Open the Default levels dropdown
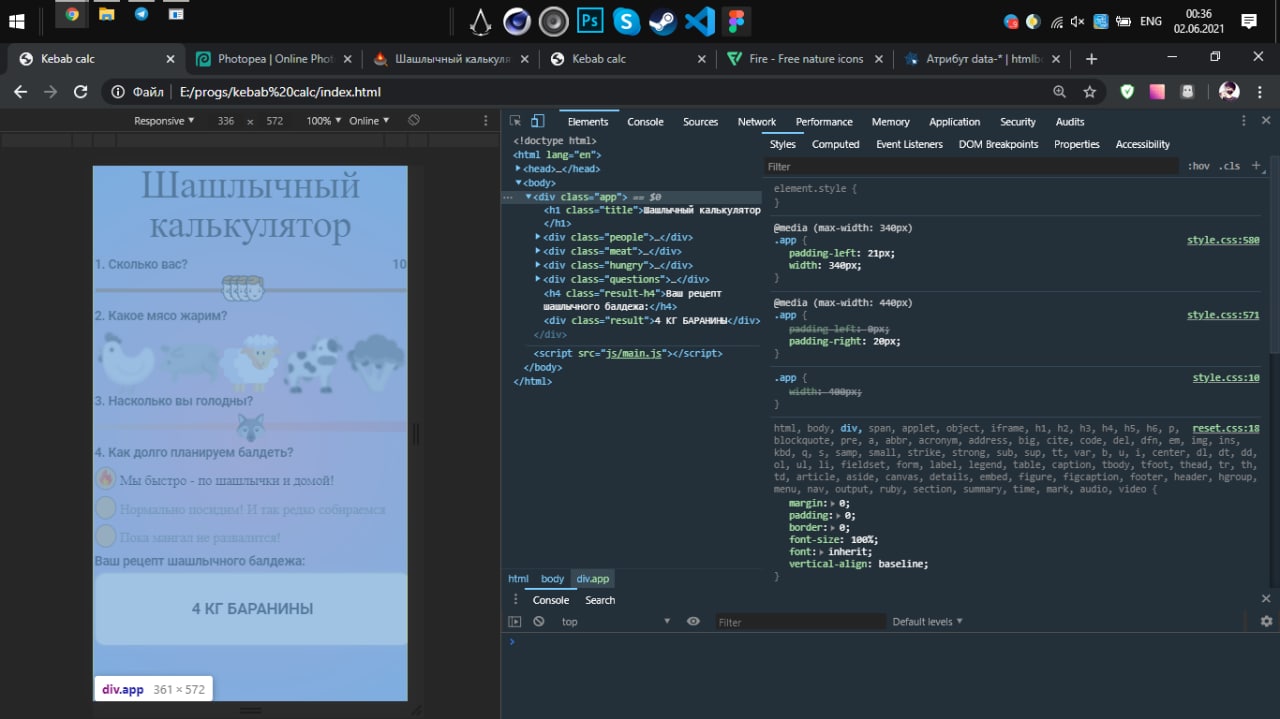The image size is (1280, 719). 927,622
